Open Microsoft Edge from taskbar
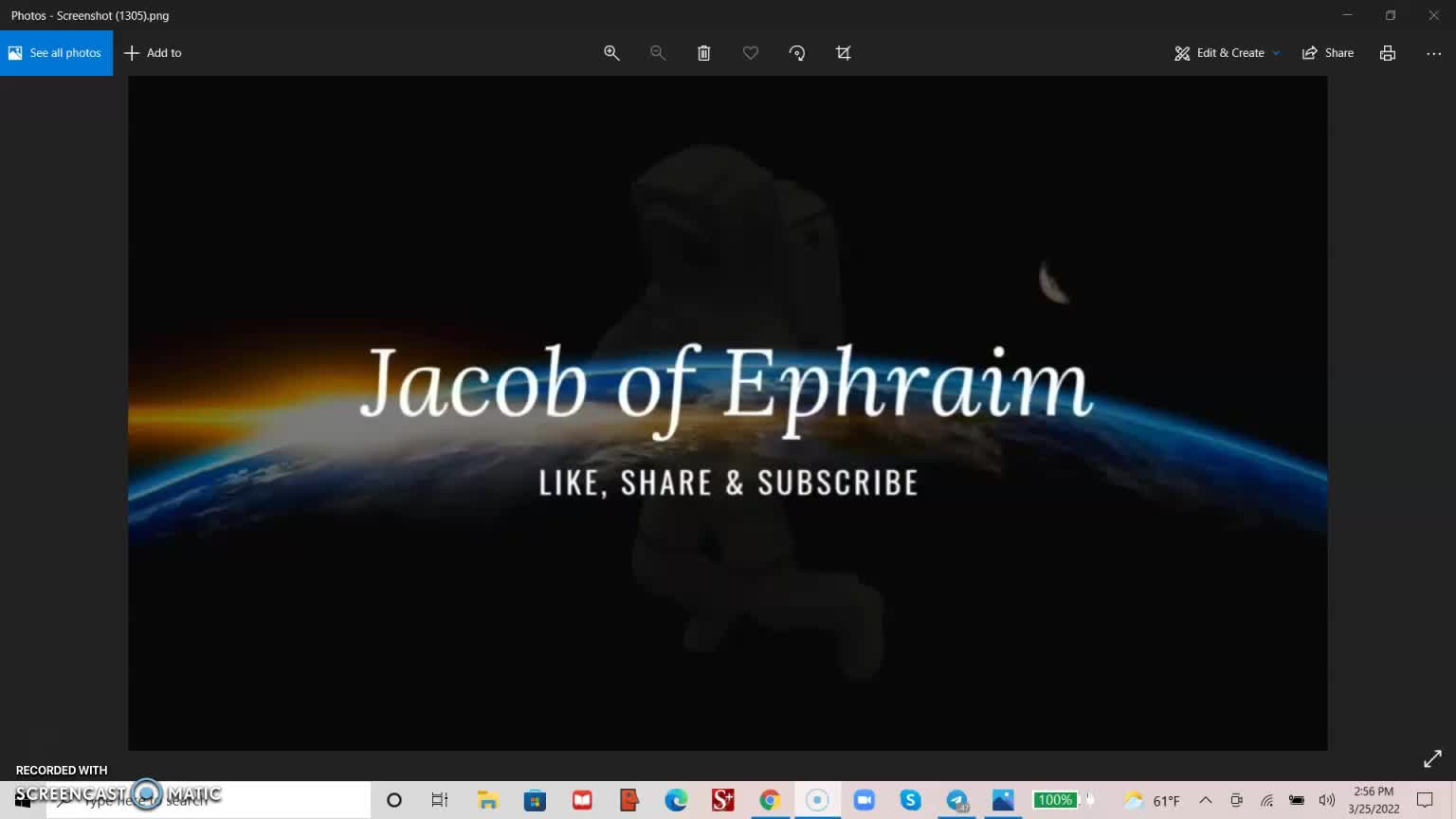 [676, 800]
